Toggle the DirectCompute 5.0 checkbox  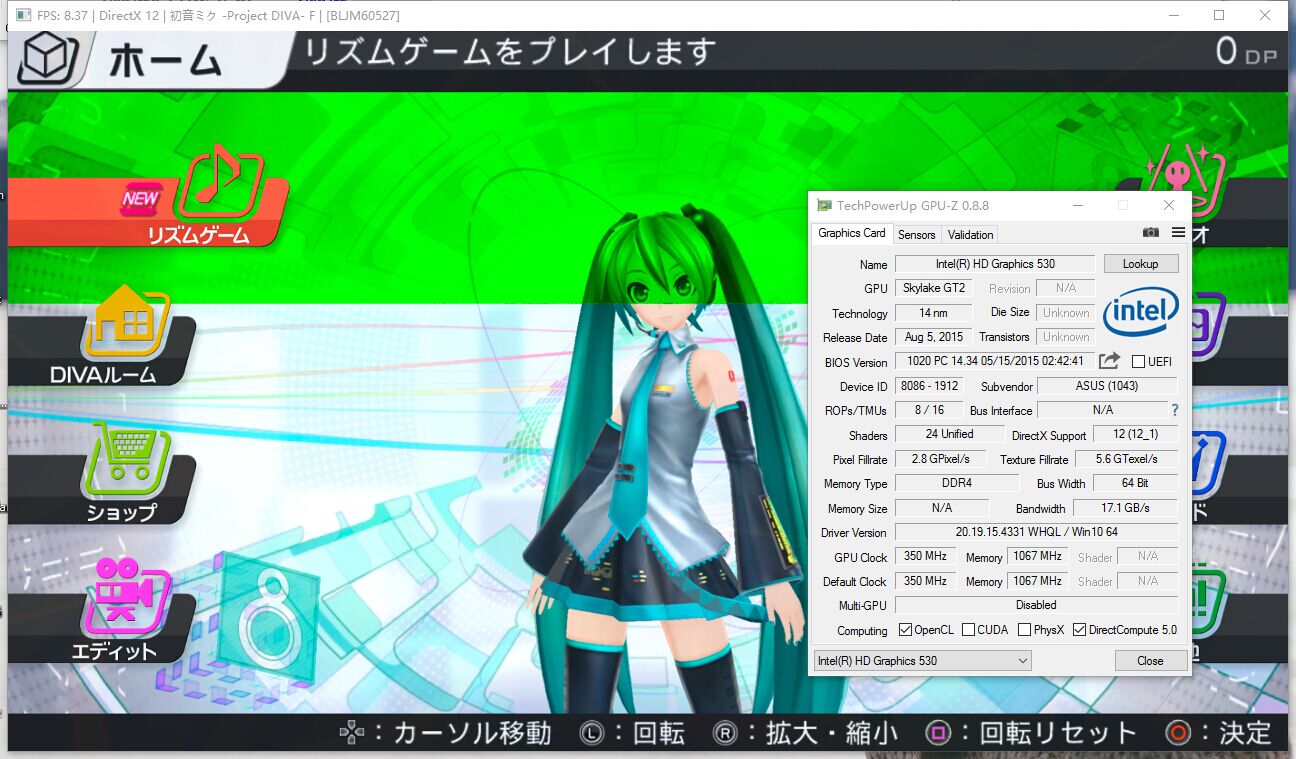point(1079,630)
